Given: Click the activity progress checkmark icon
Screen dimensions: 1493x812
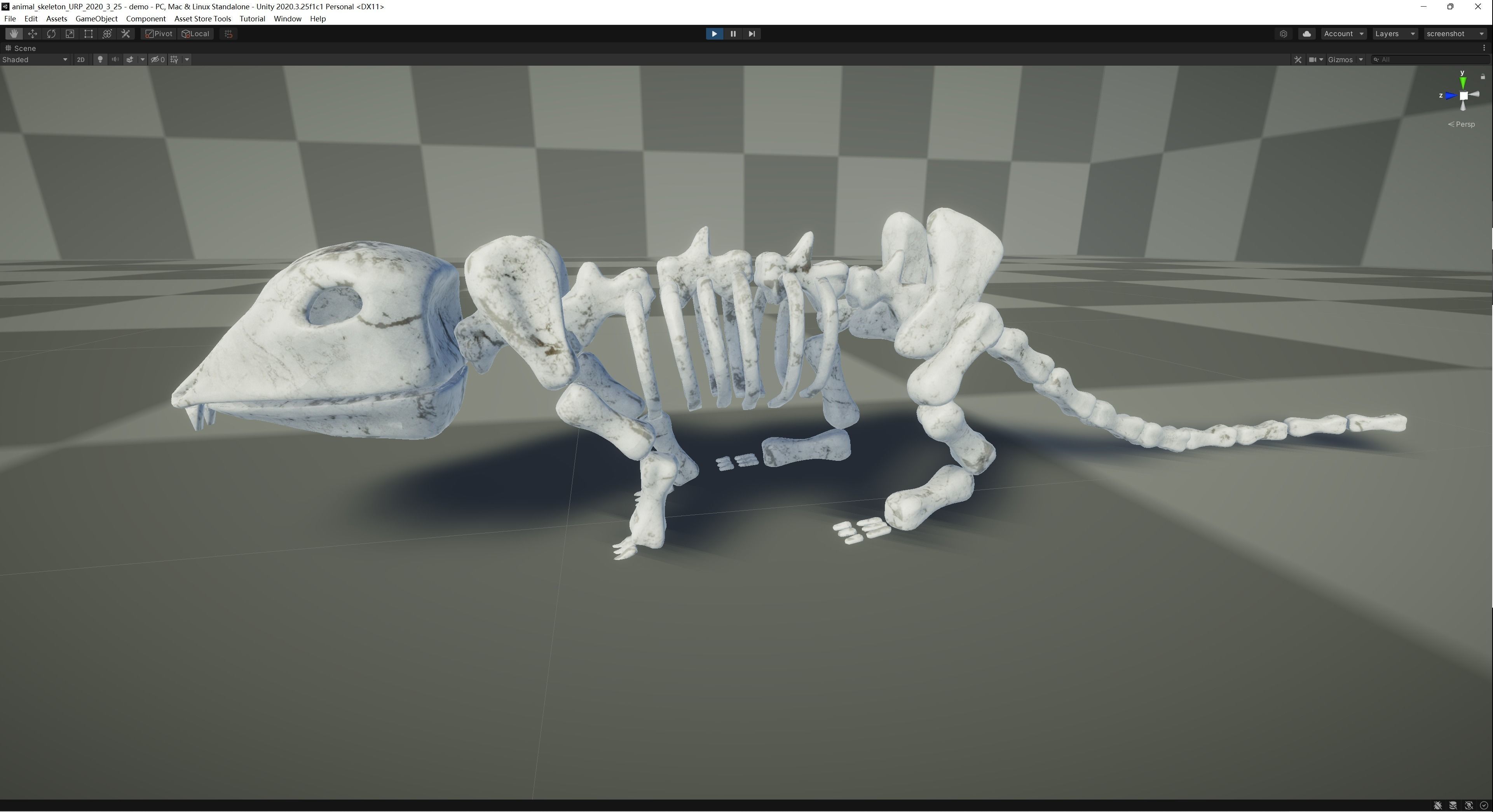Looking at the screenshot, I should (x=1484, y=806).
